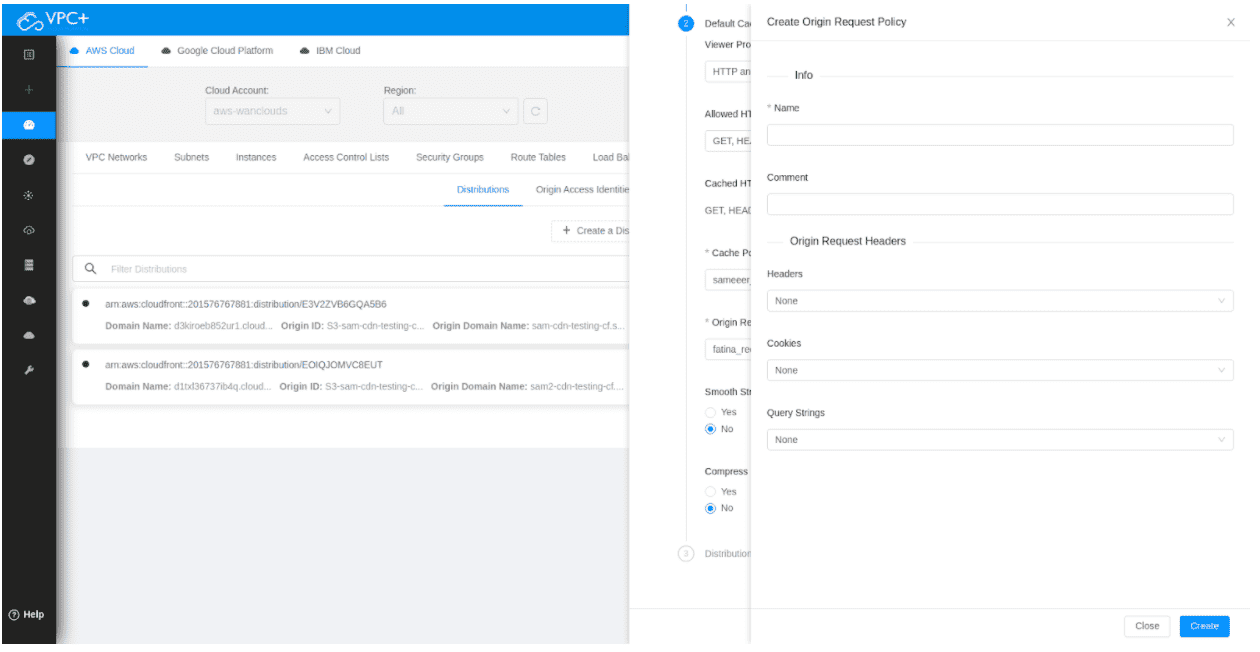This screenshot has width=1260, height=652.
Task: Open the top sidebar list icon
Action: tap(29, 54)
